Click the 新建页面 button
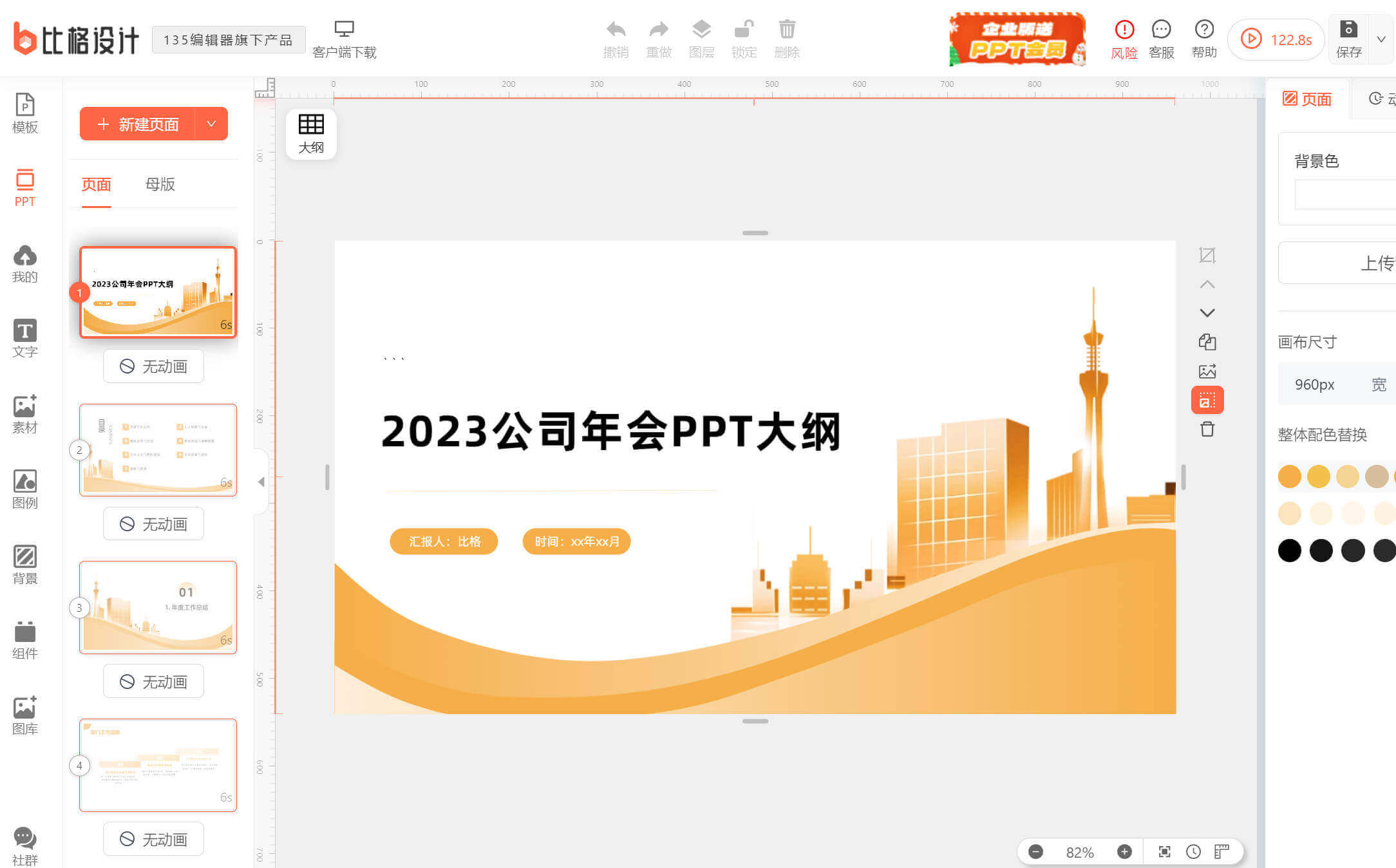The width and height of the screenshot is (1396, 868). (x=138, y=124)
